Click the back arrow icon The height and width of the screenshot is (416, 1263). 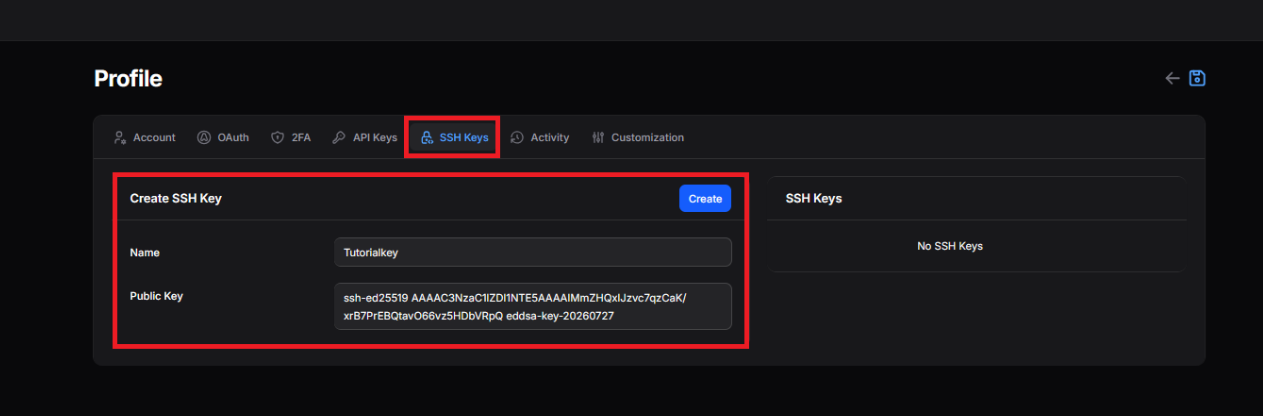click(1173, 78)
